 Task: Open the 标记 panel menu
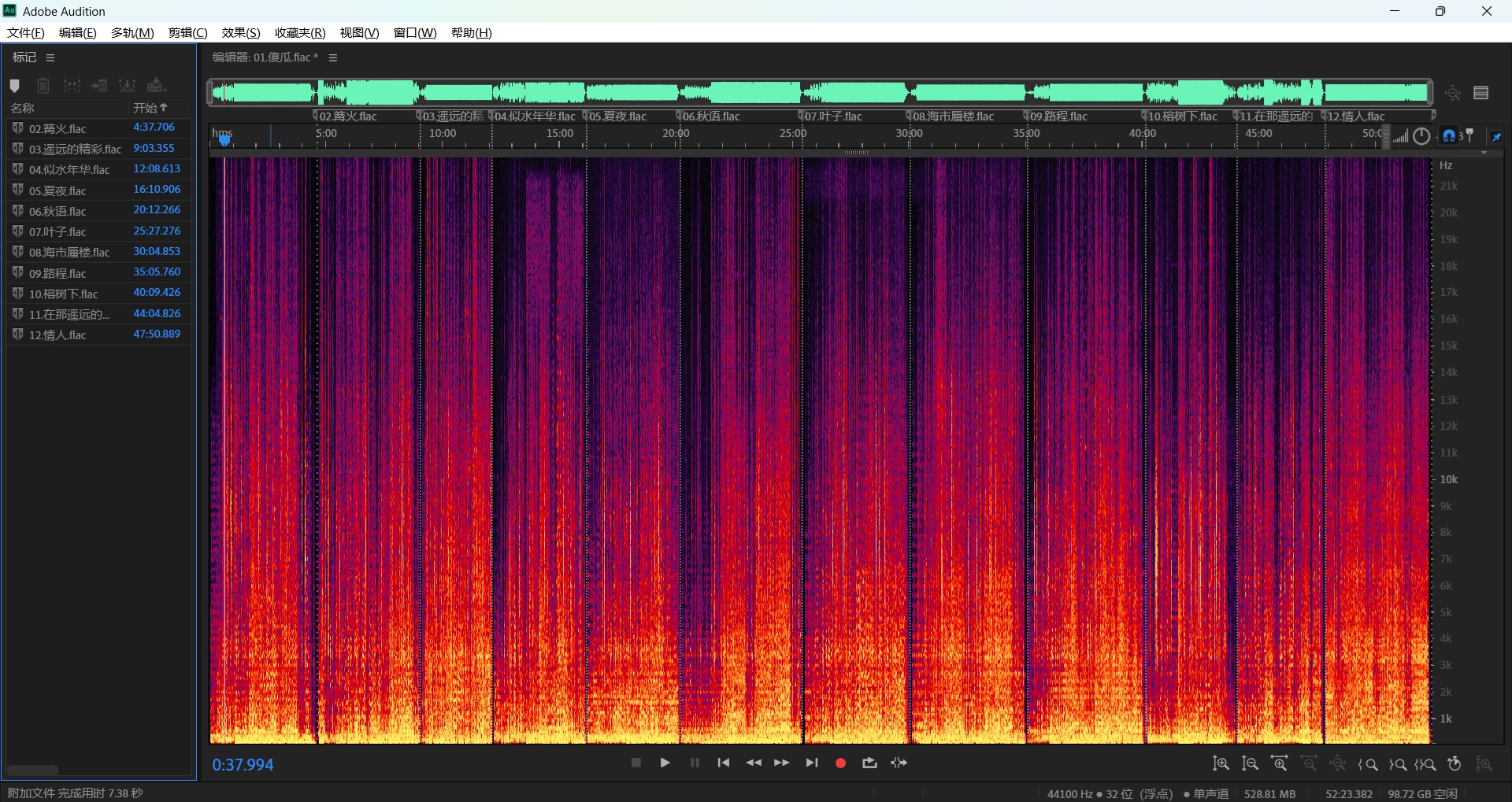click(50, 57)
